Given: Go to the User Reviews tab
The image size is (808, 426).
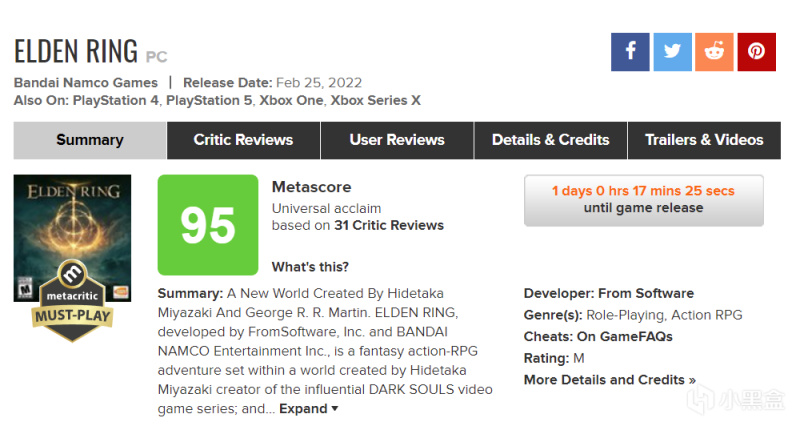Looking at the screenshot, I should tap(397, 140).
